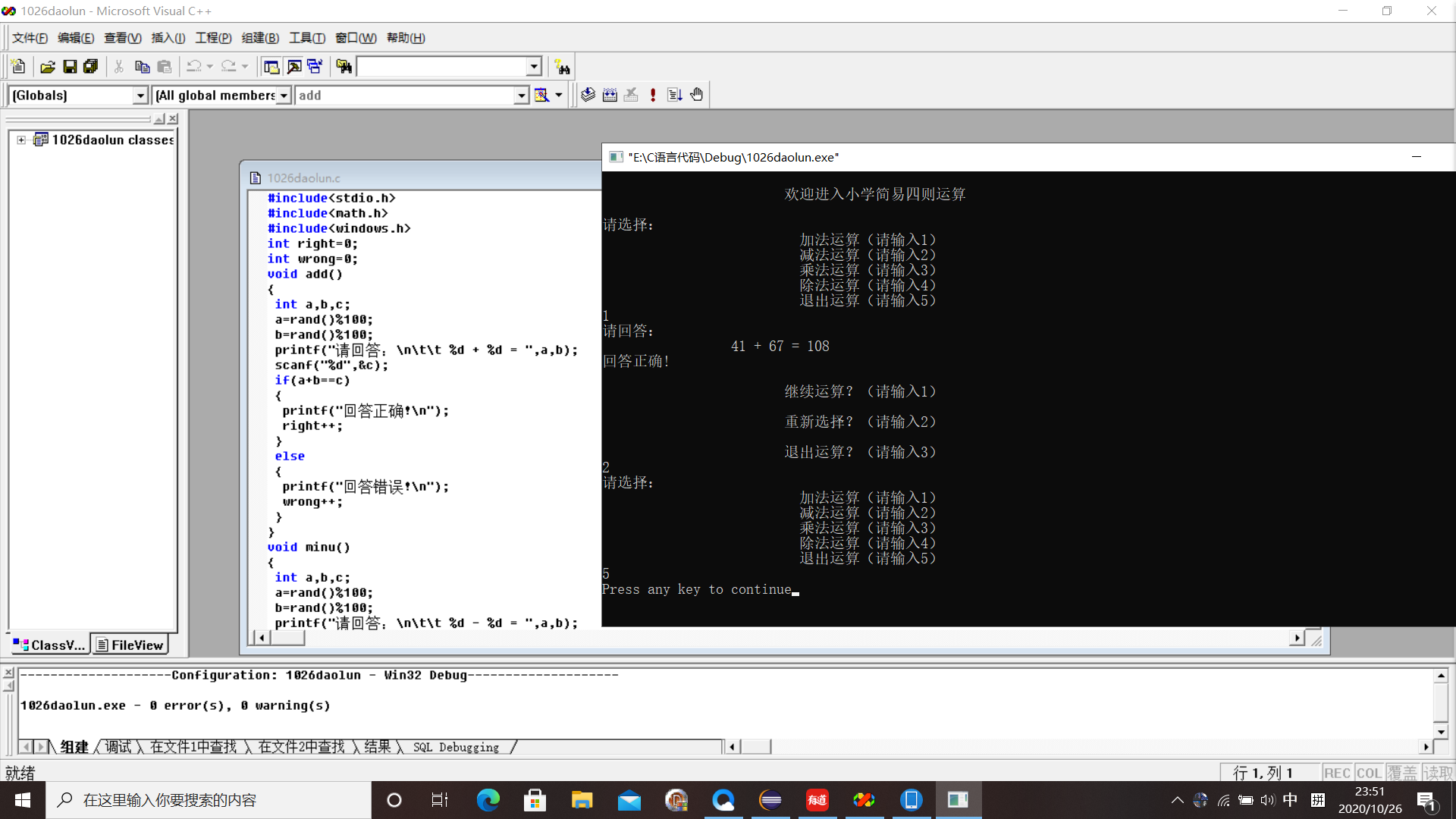Screen dimensions: 1456x819
Task: Click the Open file icon
Action: coord(47,67)
